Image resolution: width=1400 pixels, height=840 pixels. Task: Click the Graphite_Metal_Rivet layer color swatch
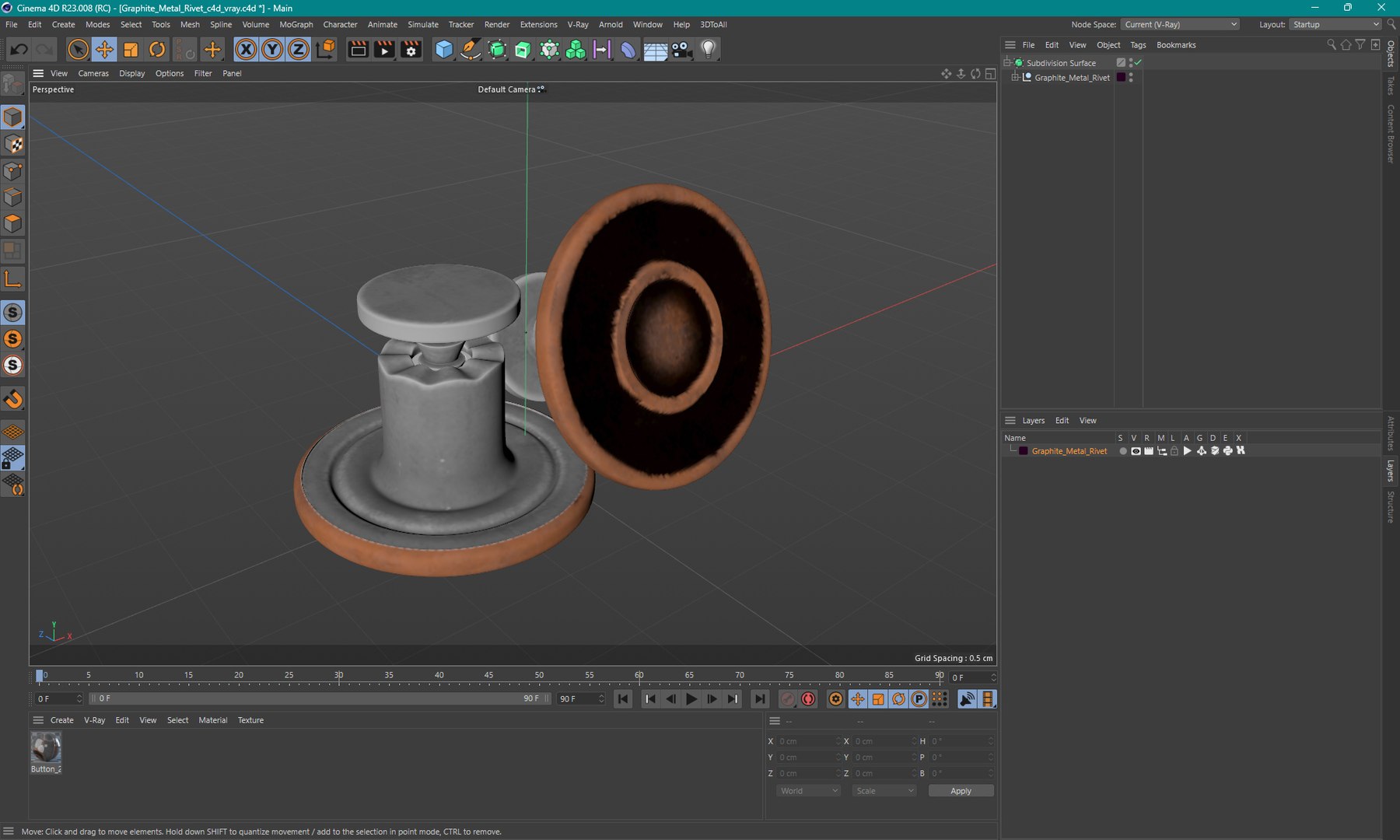pos(1024,451)
